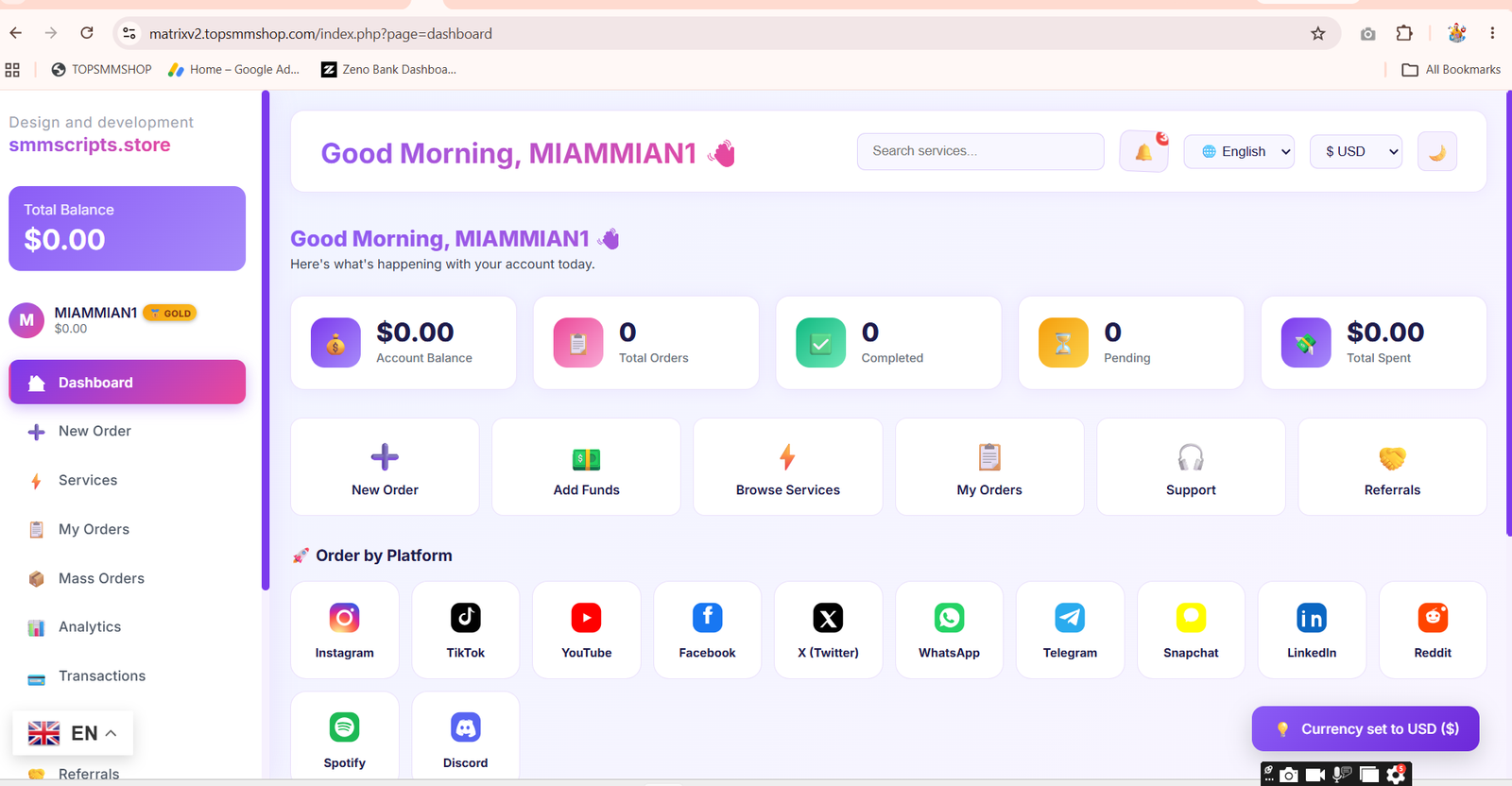
Task: Open Analytics in the sidebar
Action: pos(128,627)
